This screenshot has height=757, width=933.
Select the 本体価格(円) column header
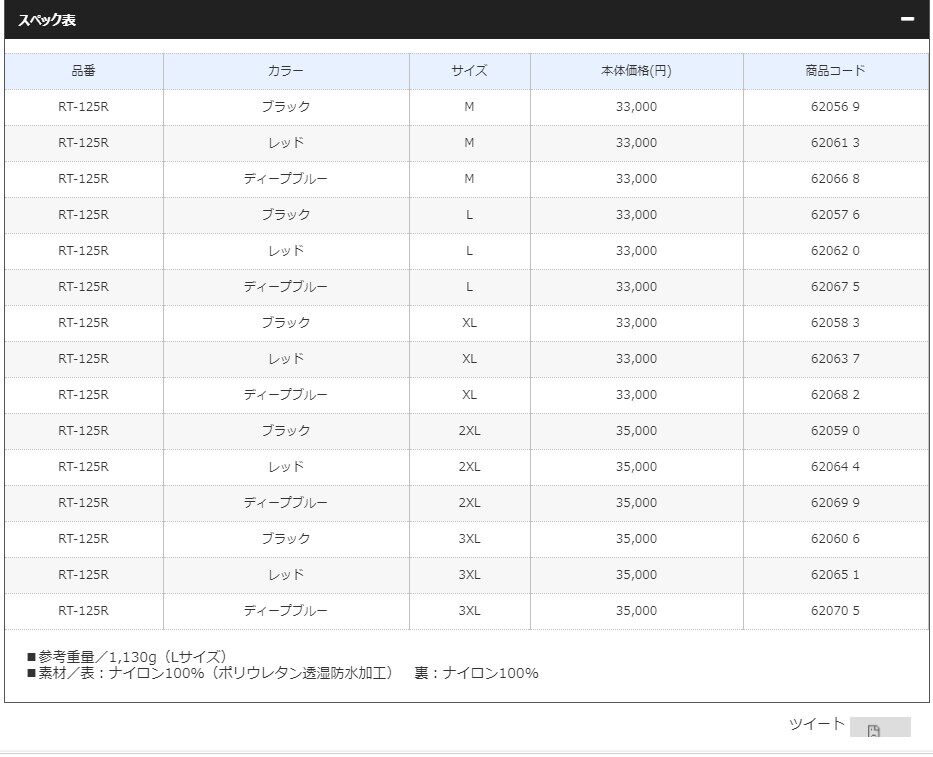tap(637, 71)
